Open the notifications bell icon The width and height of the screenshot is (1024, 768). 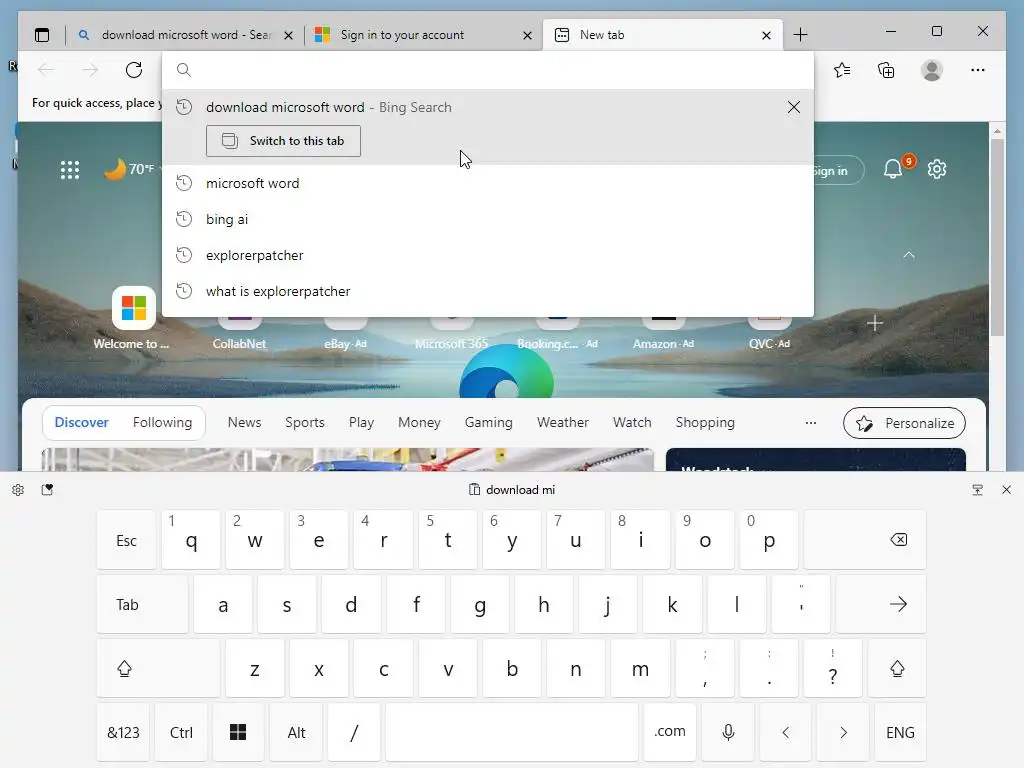[893, 169]
